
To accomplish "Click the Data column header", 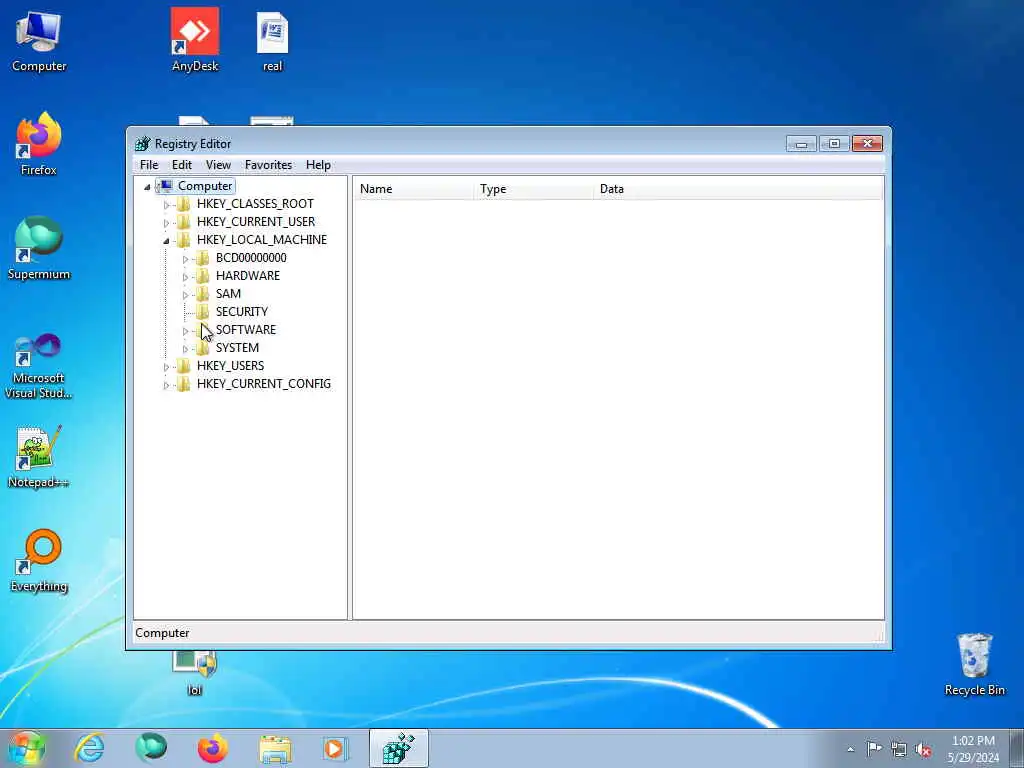I will [x=738, y=189].
